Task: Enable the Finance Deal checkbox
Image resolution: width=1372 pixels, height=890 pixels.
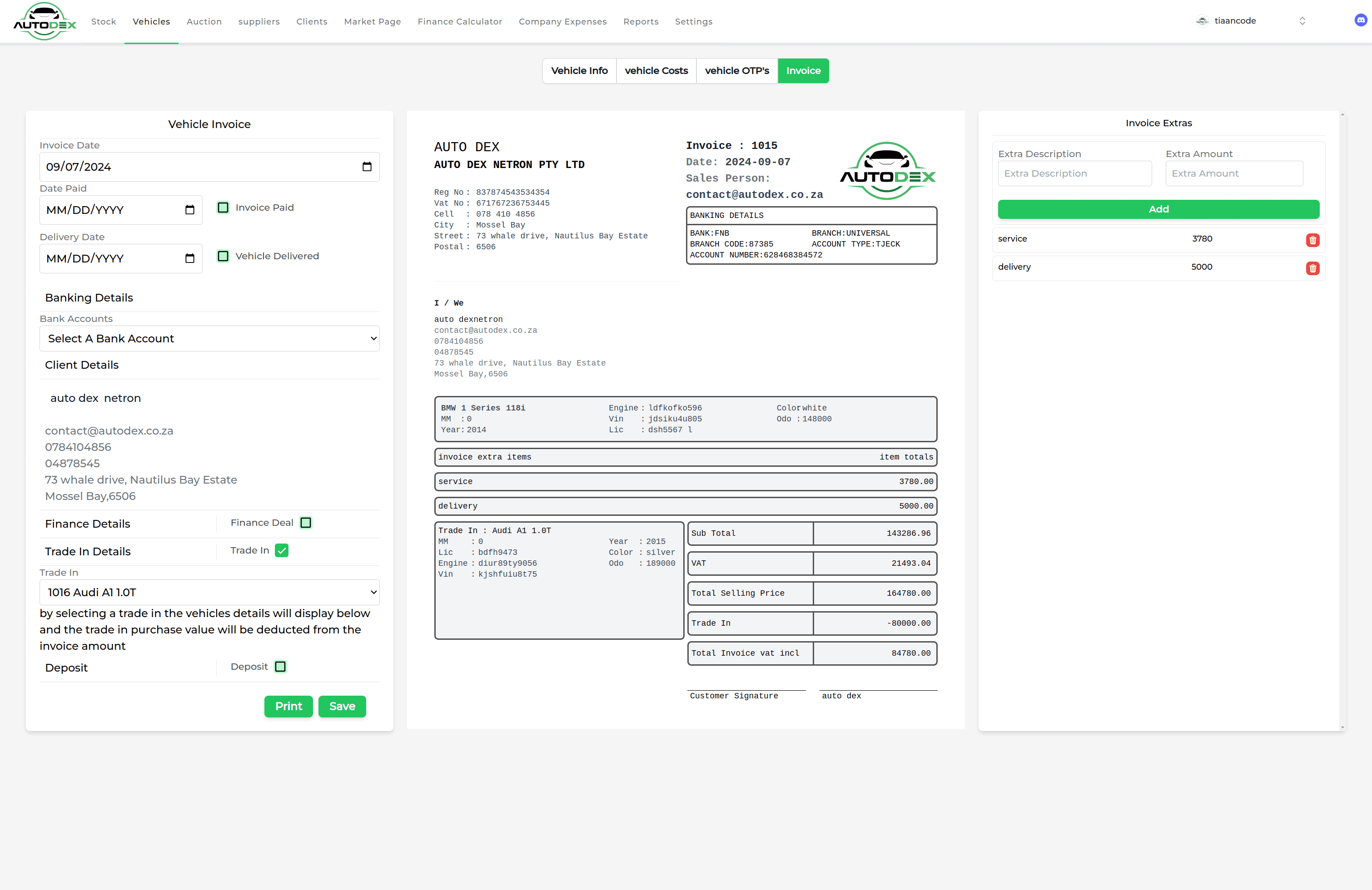Action: pos(306,523)
